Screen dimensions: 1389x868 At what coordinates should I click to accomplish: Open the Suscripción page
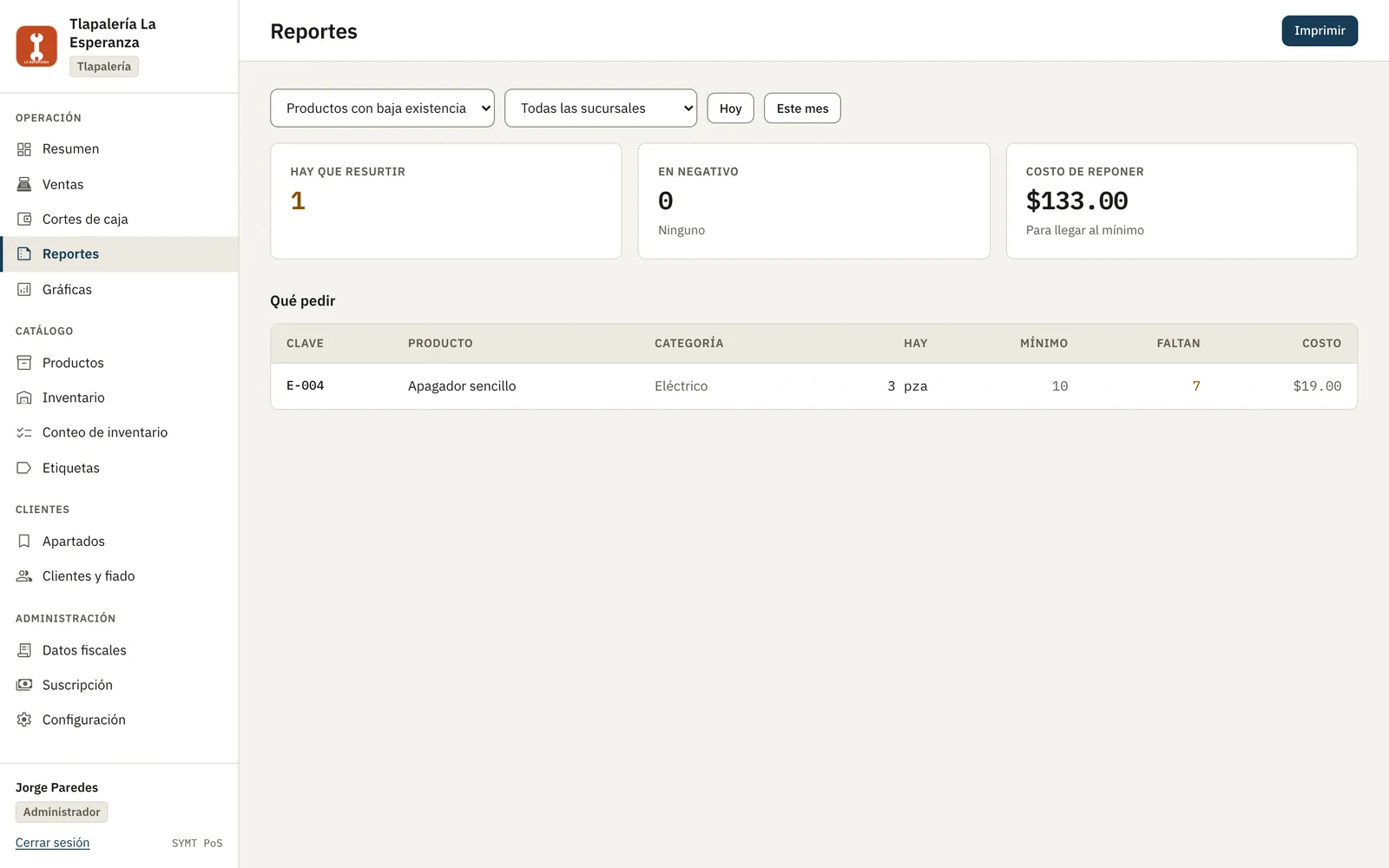(x=119, y=685)
